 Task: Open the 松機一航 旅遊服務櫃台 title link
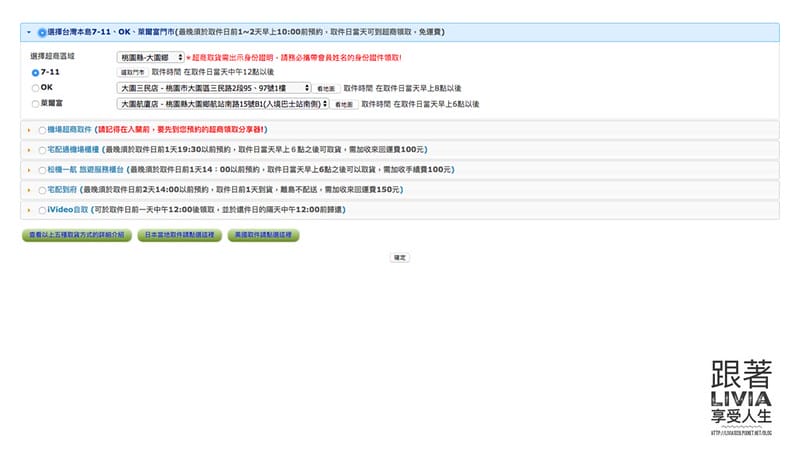(x=85, y=169)
